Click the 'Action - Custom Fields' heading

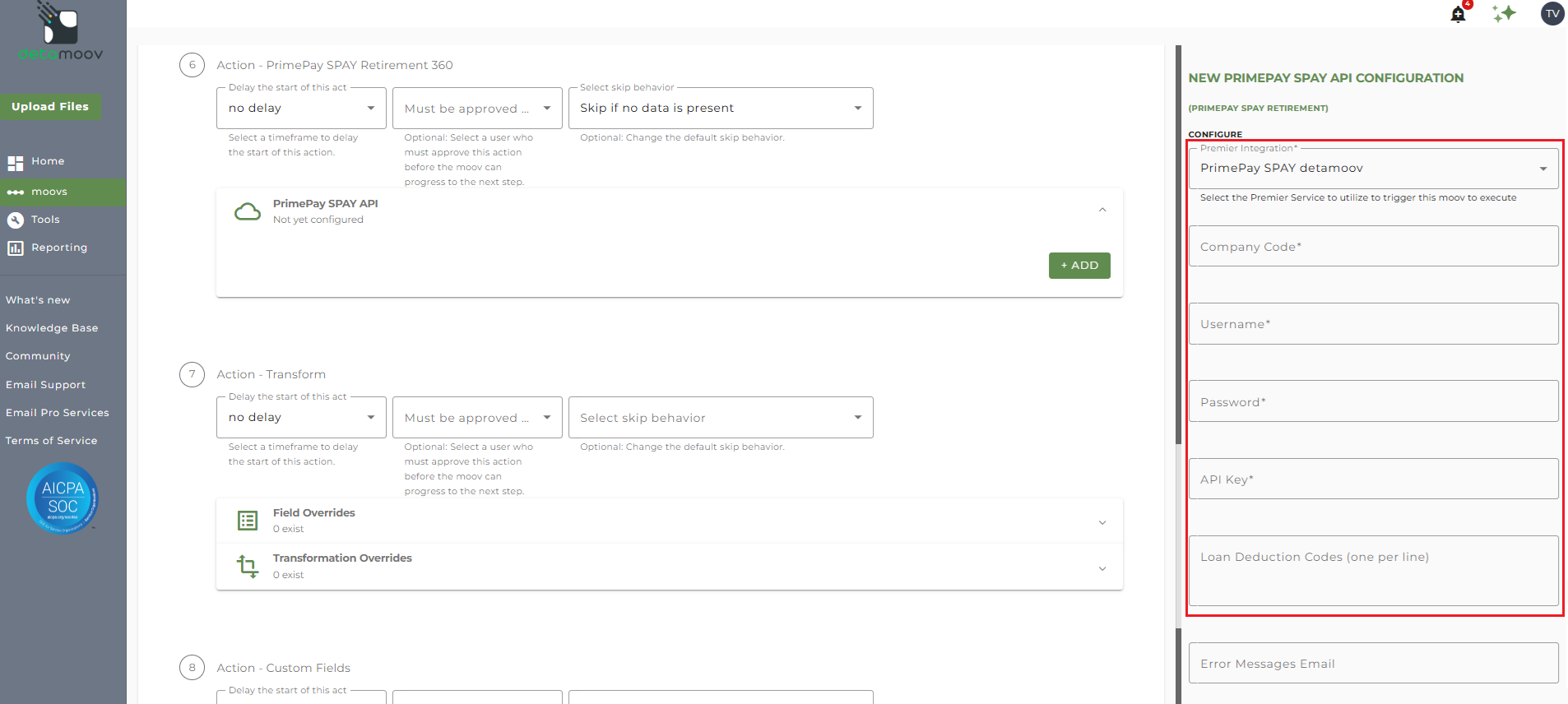pos(284,668)
